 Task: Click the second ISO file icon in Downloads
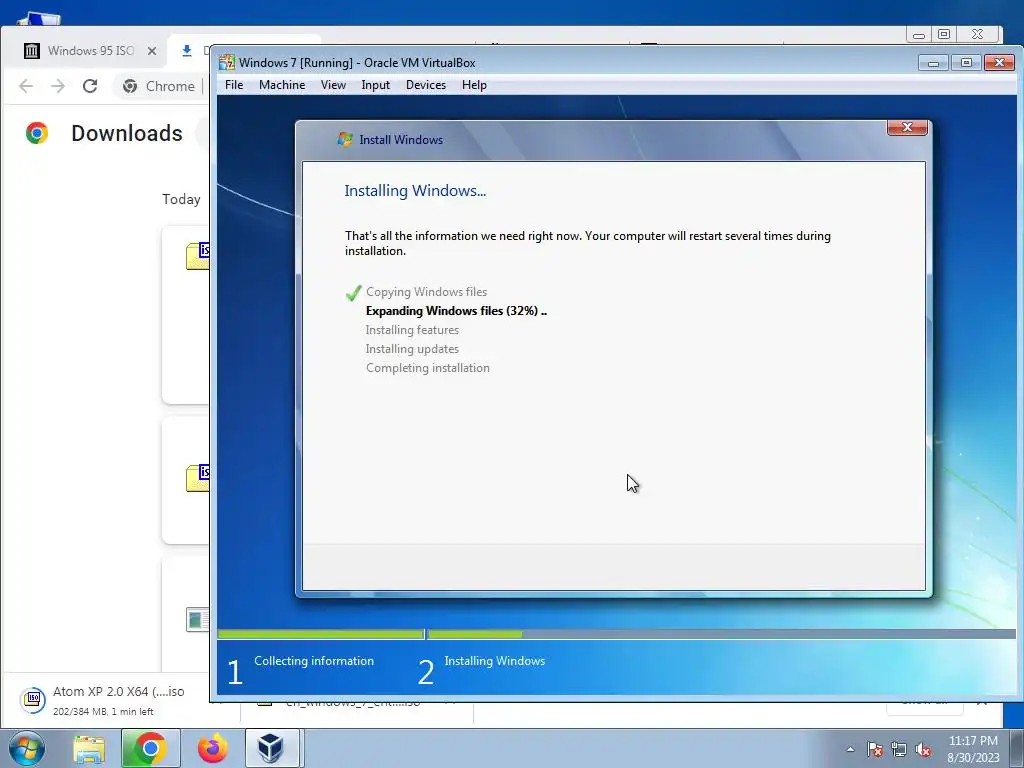click(x=197, y=477)
